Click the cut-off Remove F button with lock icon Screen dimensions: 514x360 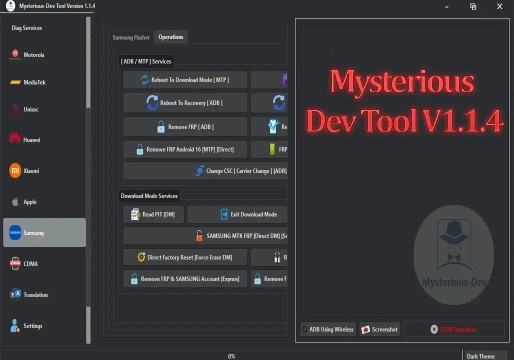(269, 279)
